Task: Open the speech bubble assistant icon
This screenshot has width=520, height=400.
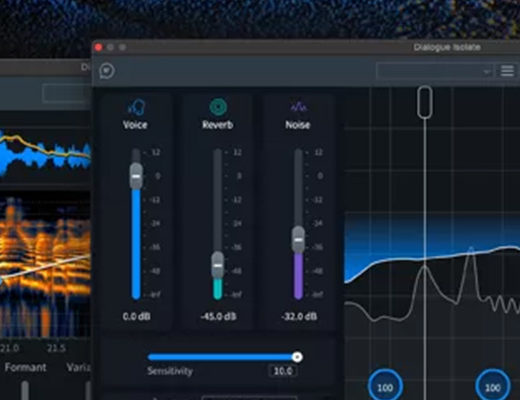Action: point(107,71)
